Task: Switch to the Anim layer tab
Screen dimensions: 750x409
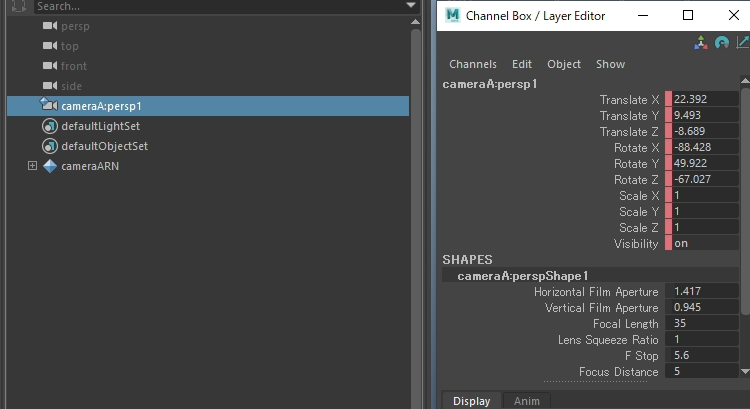Action: click(527, 401)
